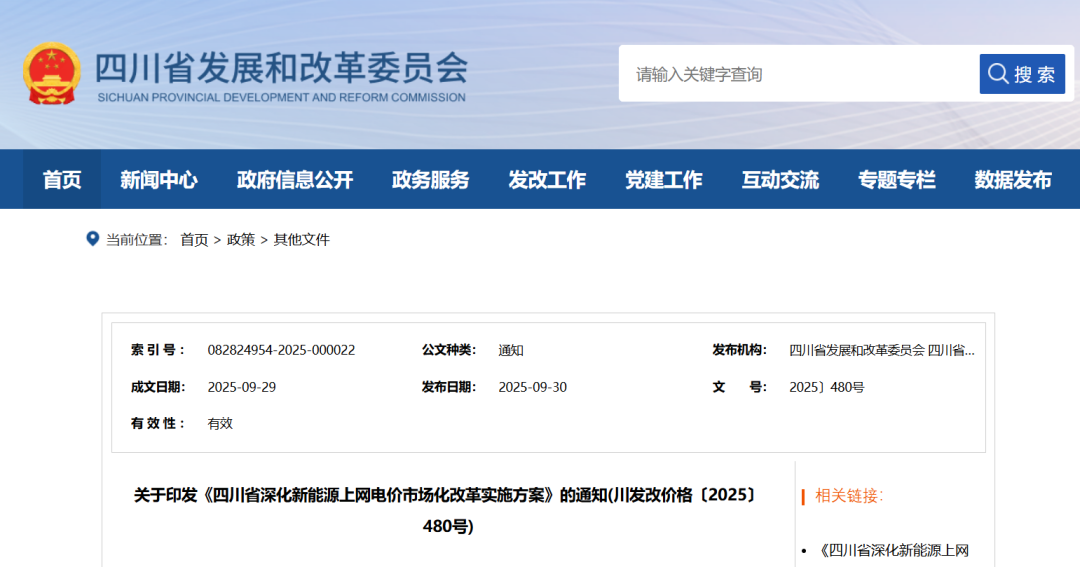Open the 首页 navigation tab

62,180
